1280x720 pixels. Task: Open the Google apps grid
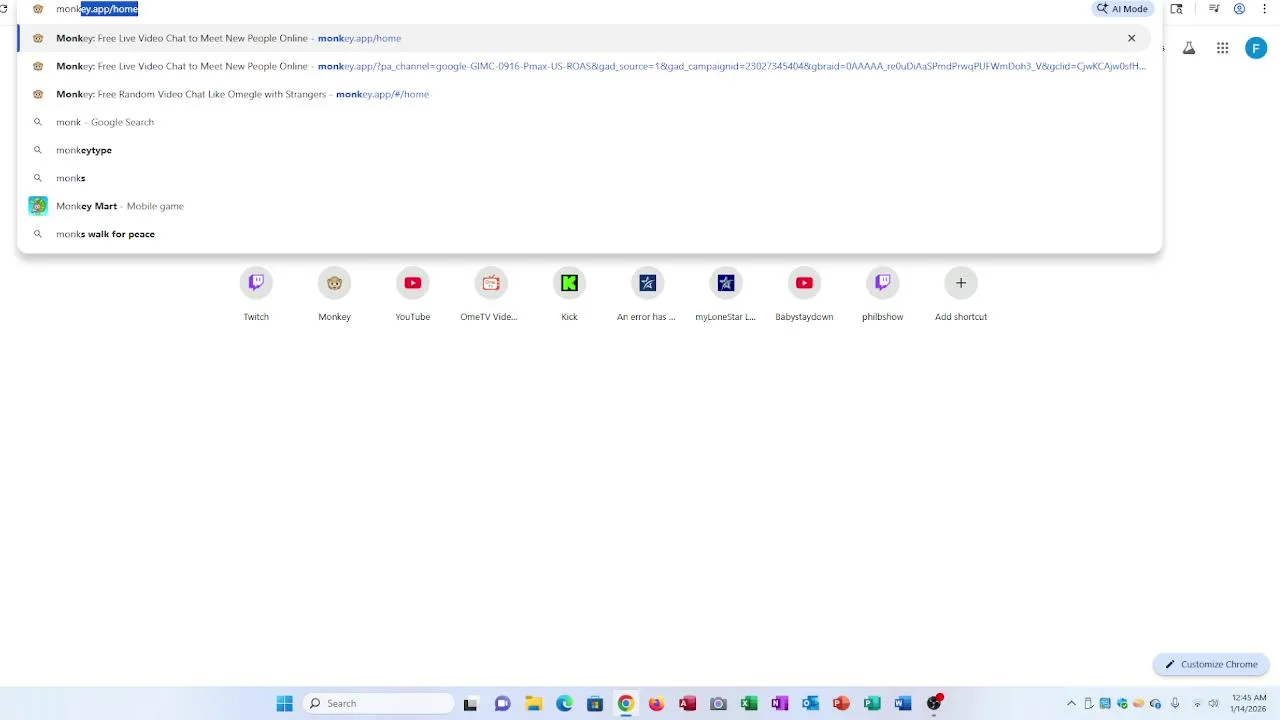1222,48
